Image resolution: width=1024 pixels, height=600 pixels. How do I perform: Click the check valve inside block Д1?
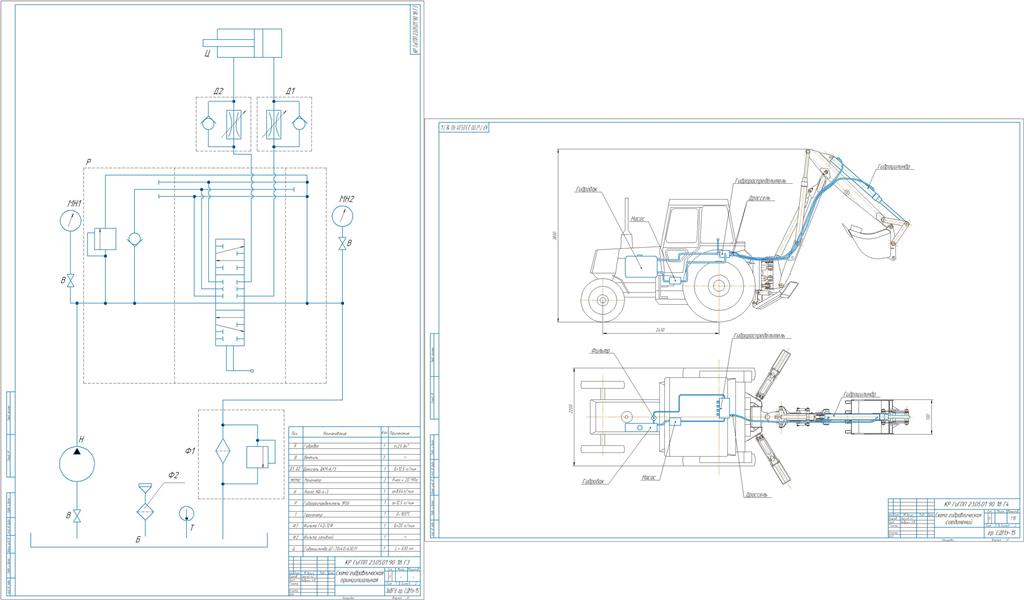click(300, 123)
